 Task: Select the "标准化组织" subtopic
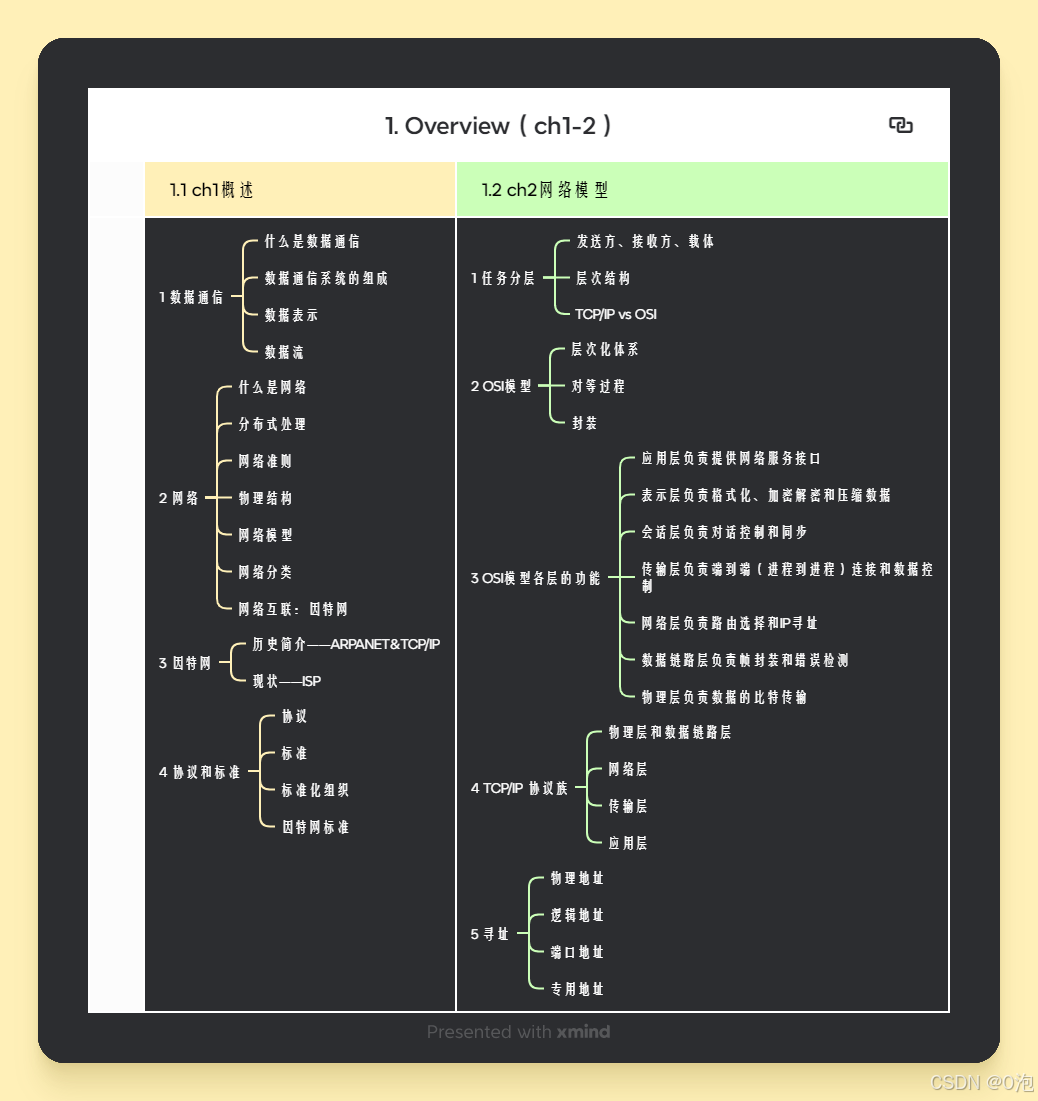pos(315,790)
